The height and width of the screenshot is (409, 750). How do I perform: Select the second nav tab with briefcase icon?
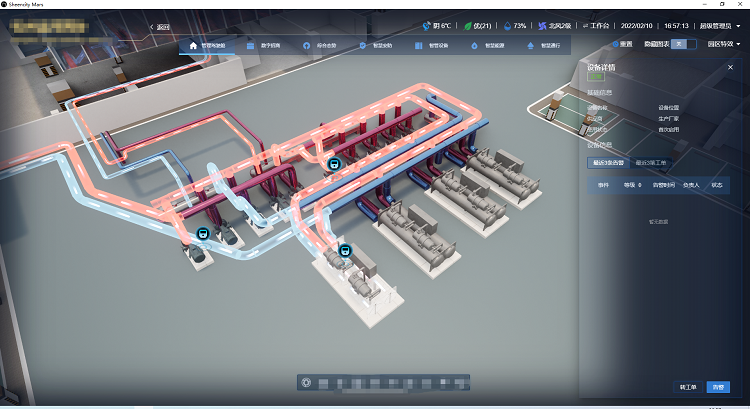tap(263, 45)
